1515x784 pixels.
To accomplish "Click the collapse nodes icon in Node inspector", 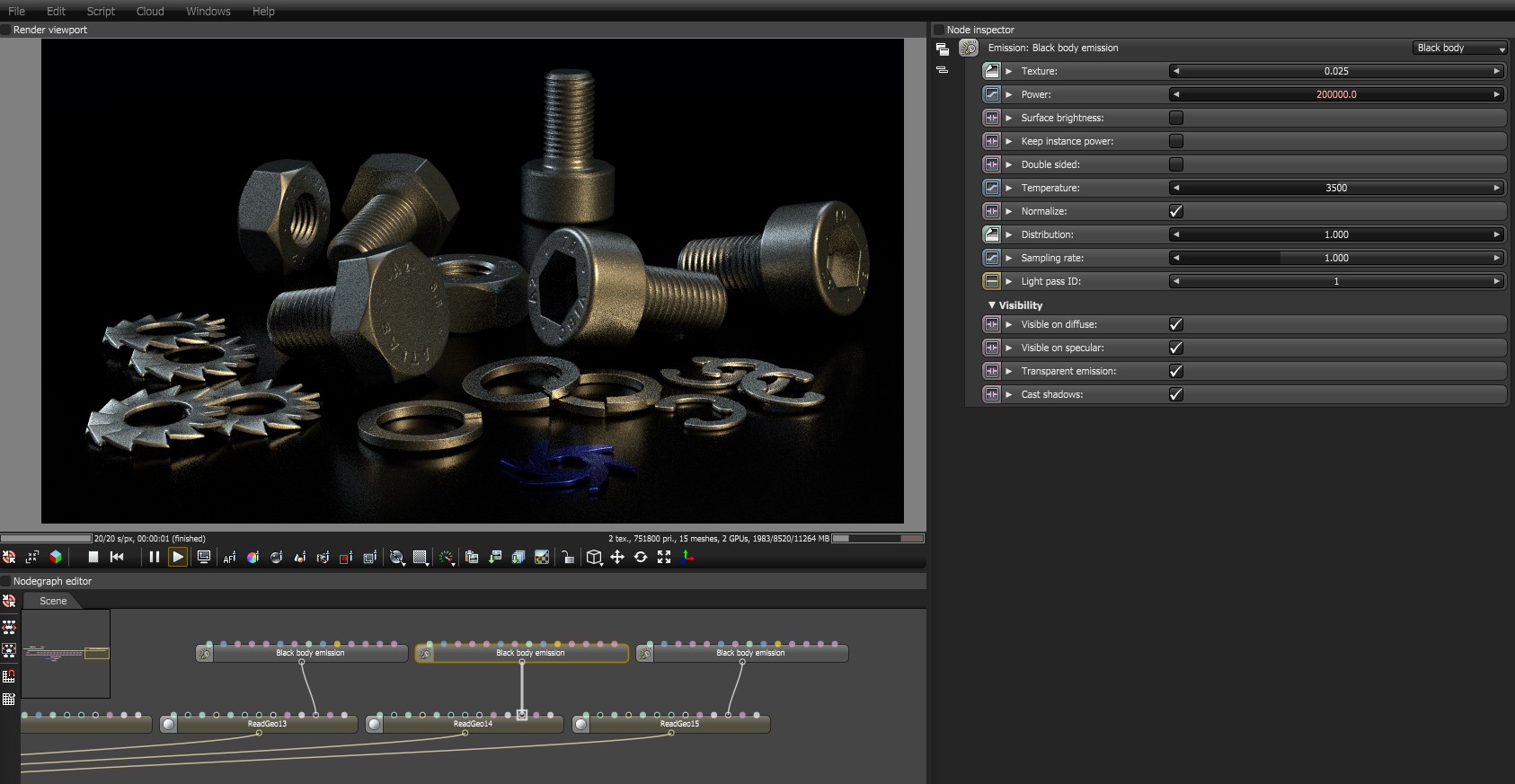I will pos(942,70).
